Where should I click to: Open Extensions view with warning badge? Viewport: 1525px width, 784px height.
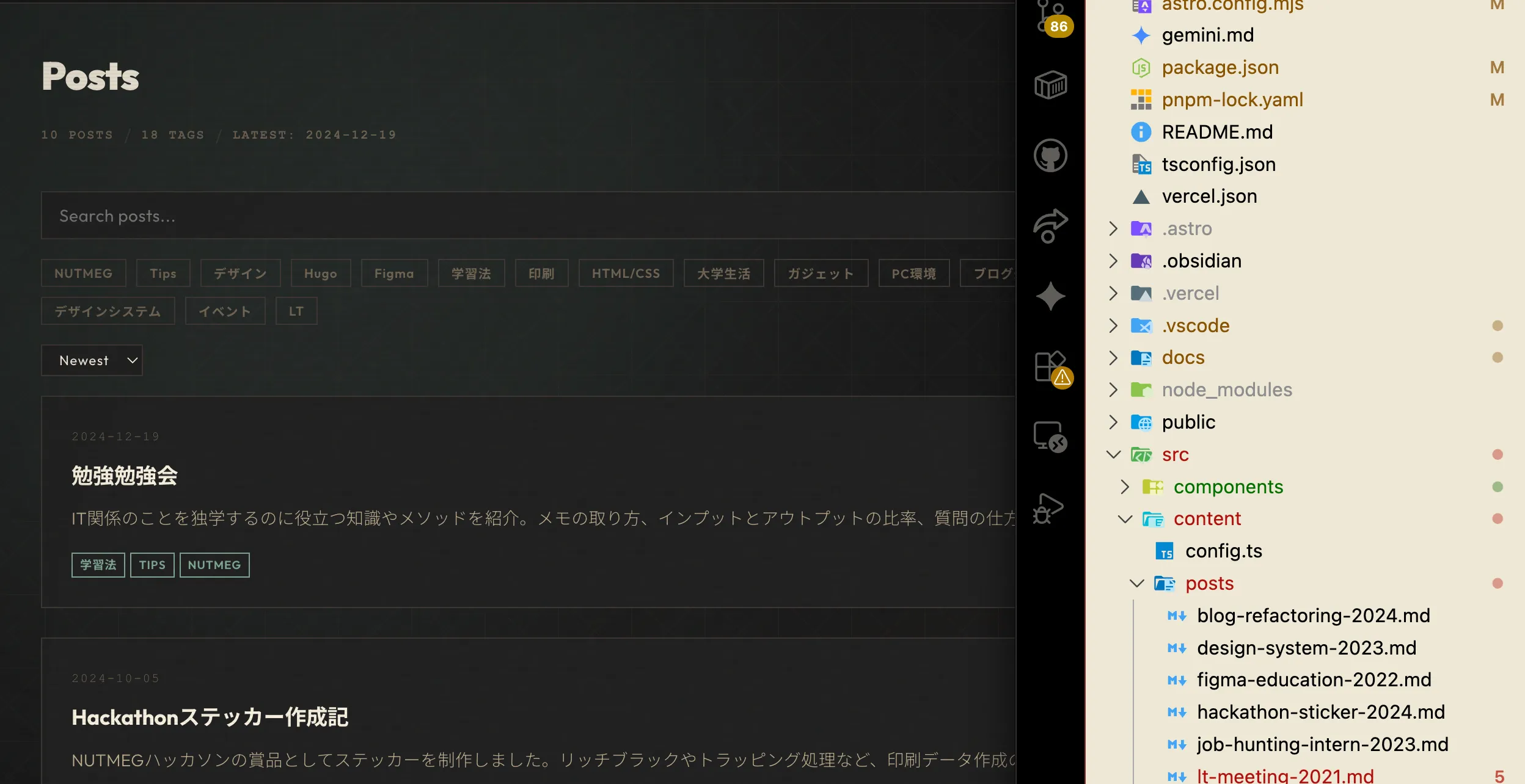coord(1050,367)
